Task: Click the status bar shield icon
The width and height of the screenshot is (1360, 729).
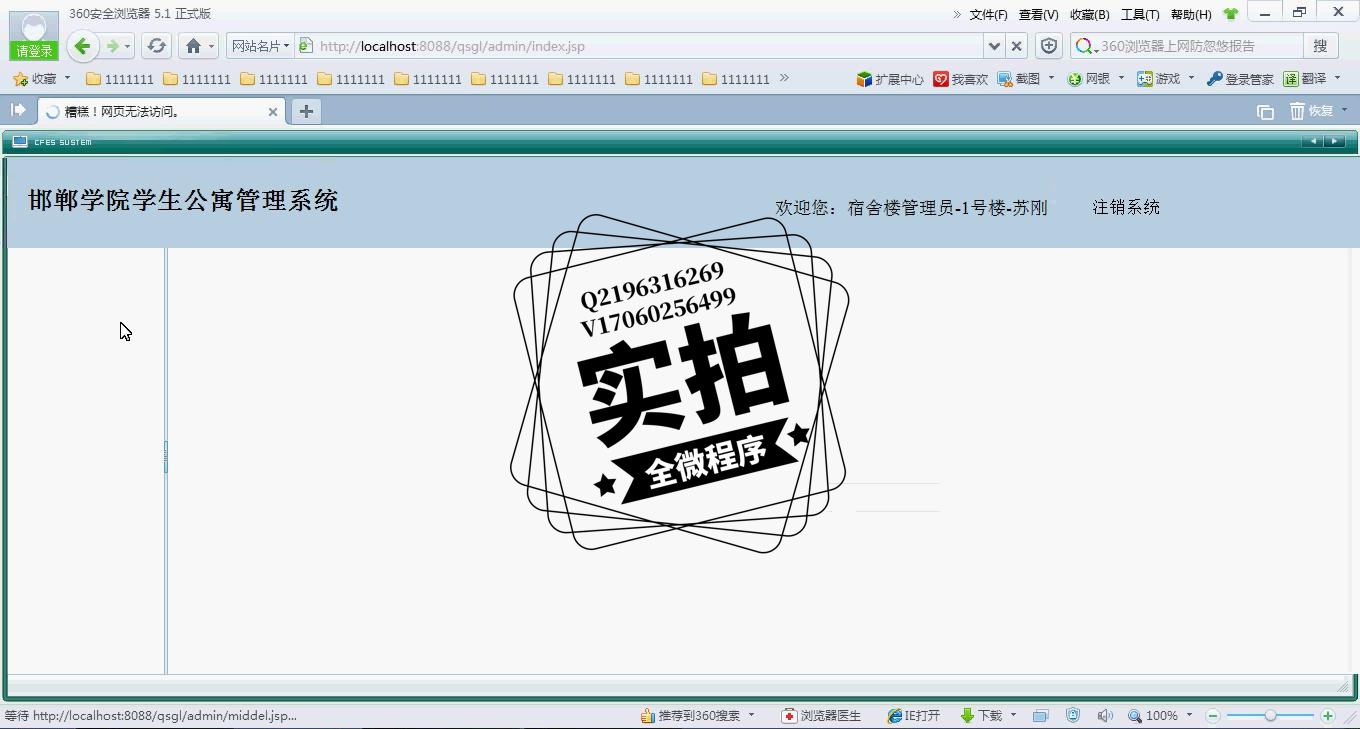Action: click(x=1073, y=716)
